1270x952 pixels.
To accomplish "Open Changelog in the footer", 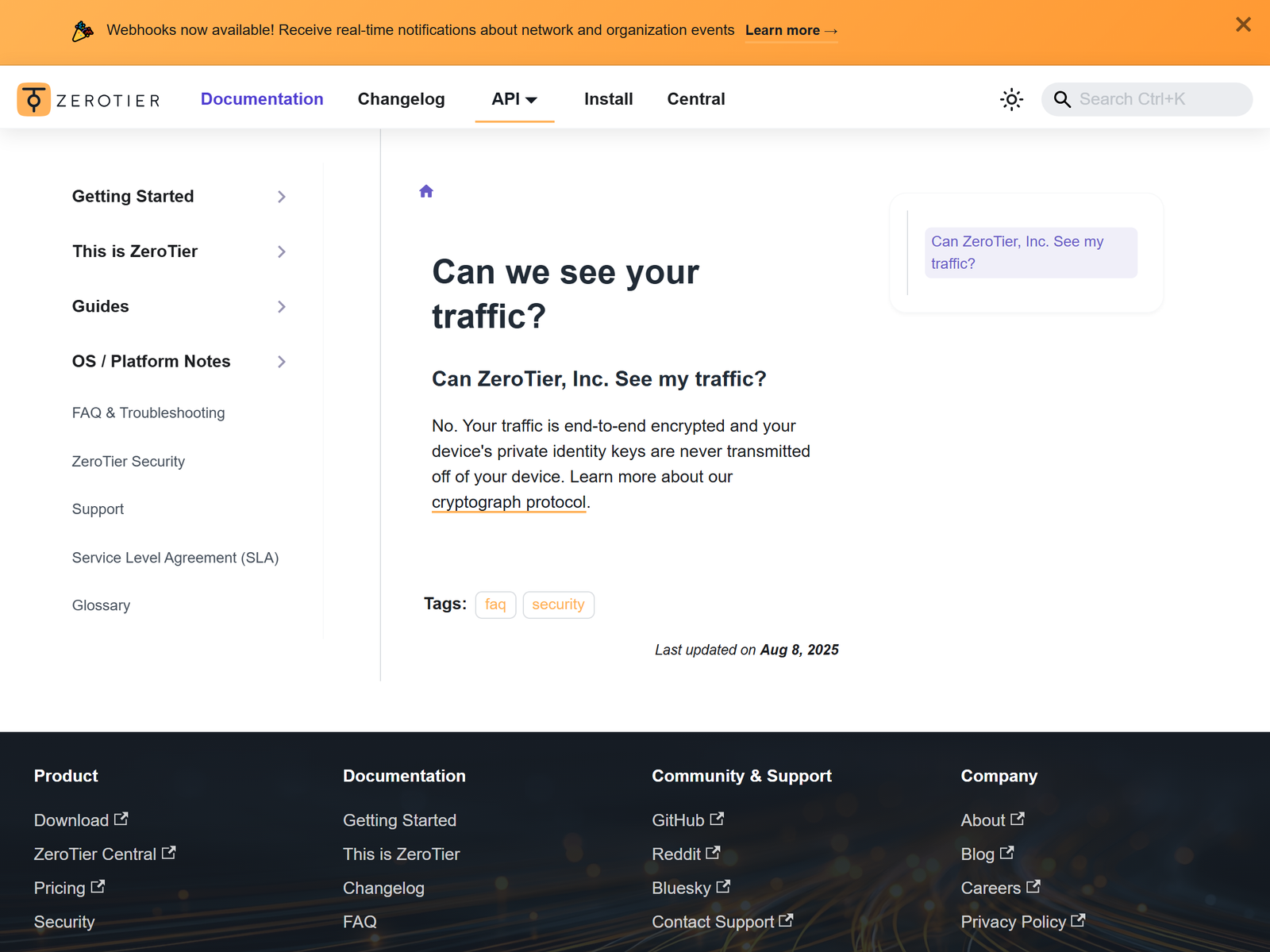I will (x=383, y=889).
